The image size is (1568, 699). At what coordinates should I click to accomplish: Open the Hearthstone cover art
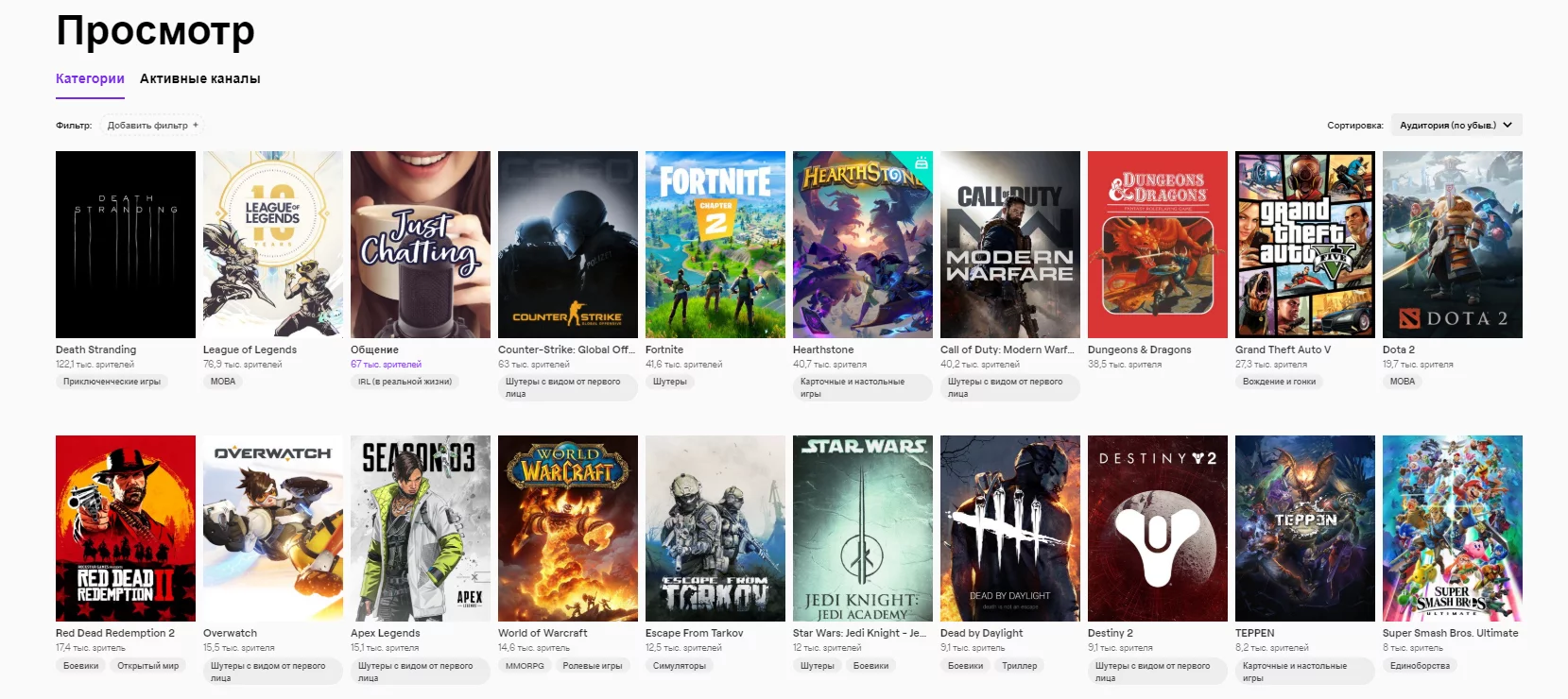(863, 245)
